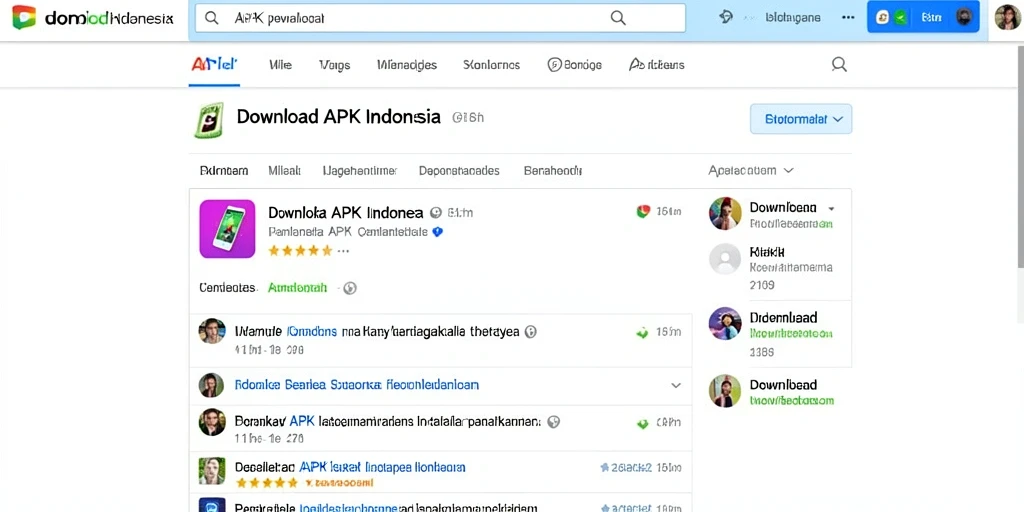Click the search icon in the tab bar
The height and width of the screenshot is (512, 1024).
point(839,64)
